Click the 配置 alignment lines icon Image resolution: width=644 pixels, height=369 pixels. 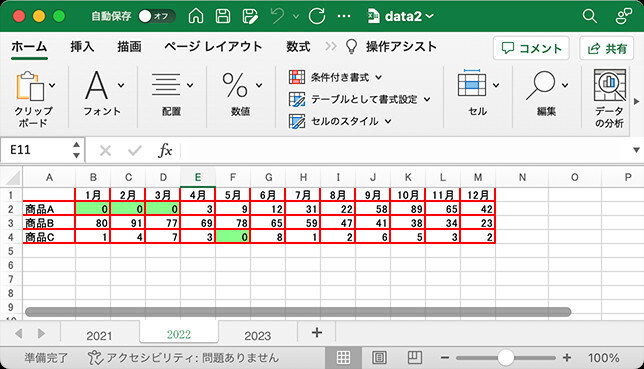166,85
